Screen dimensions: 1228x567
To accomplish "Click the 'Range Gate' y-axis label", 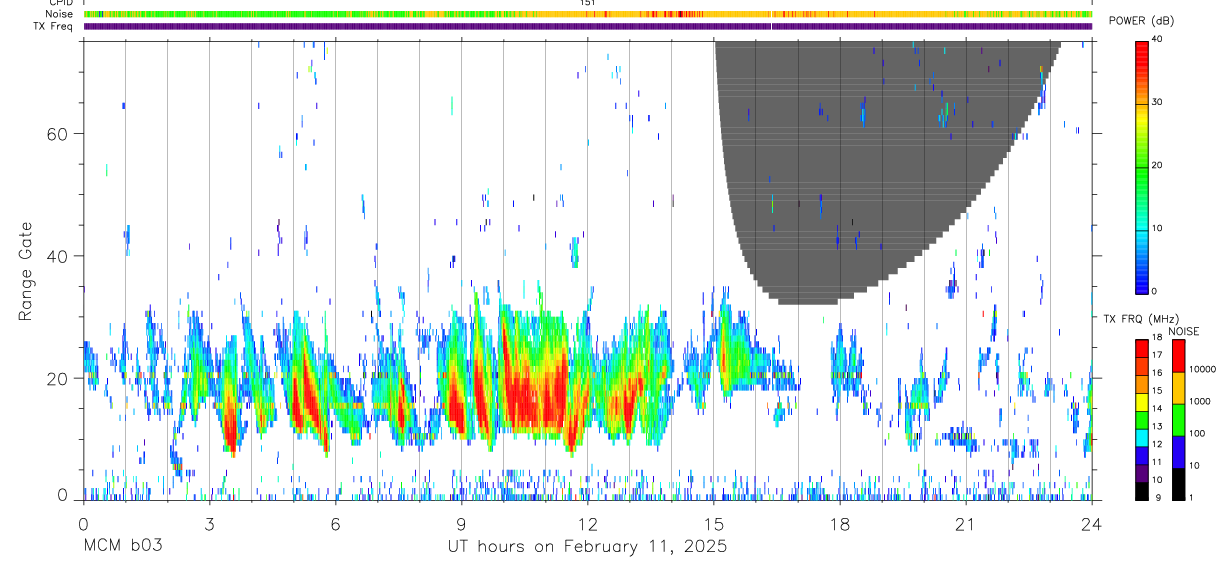I will (26, 269).
